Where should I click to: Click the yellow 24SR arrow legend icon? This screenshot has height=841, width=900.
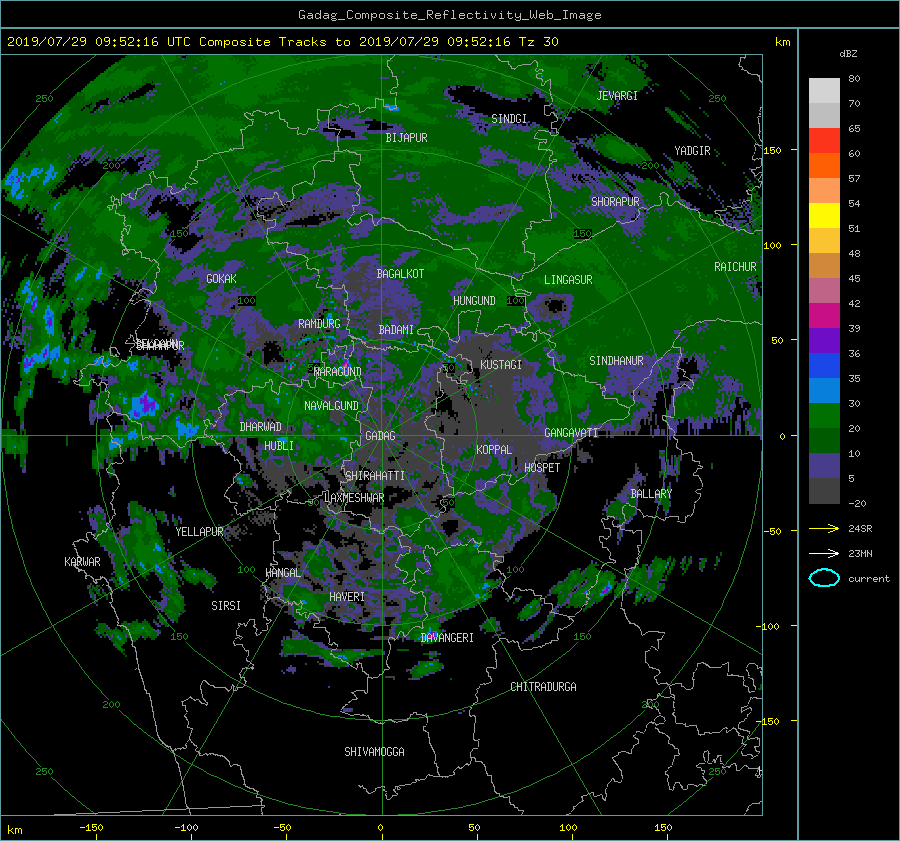pyautogui.click(x=824, y=529)
